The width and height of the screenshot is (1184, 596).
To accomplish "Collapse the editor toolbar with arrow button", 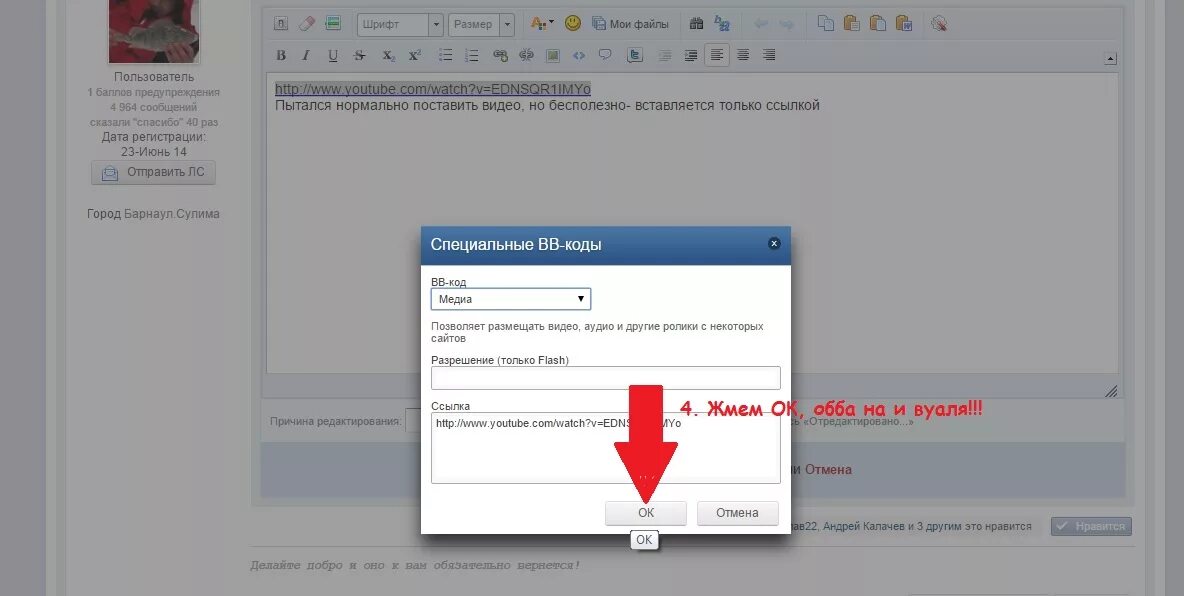I will point(1110,58).
